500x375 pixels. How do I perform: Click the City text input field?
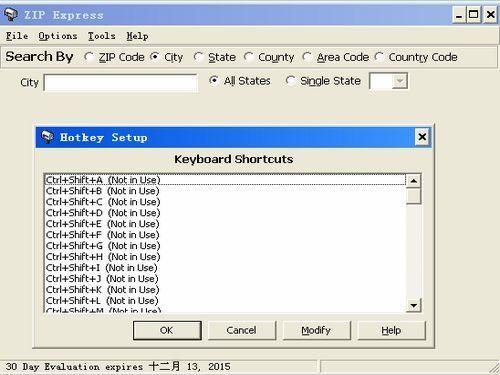(x=120, y=82)
